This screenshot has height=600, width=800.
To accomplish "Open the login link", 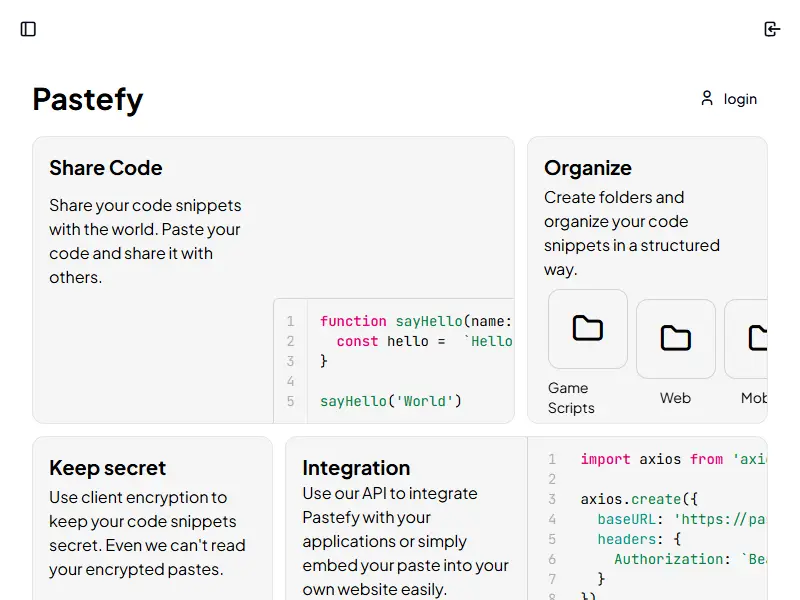I will click(740, 99).
